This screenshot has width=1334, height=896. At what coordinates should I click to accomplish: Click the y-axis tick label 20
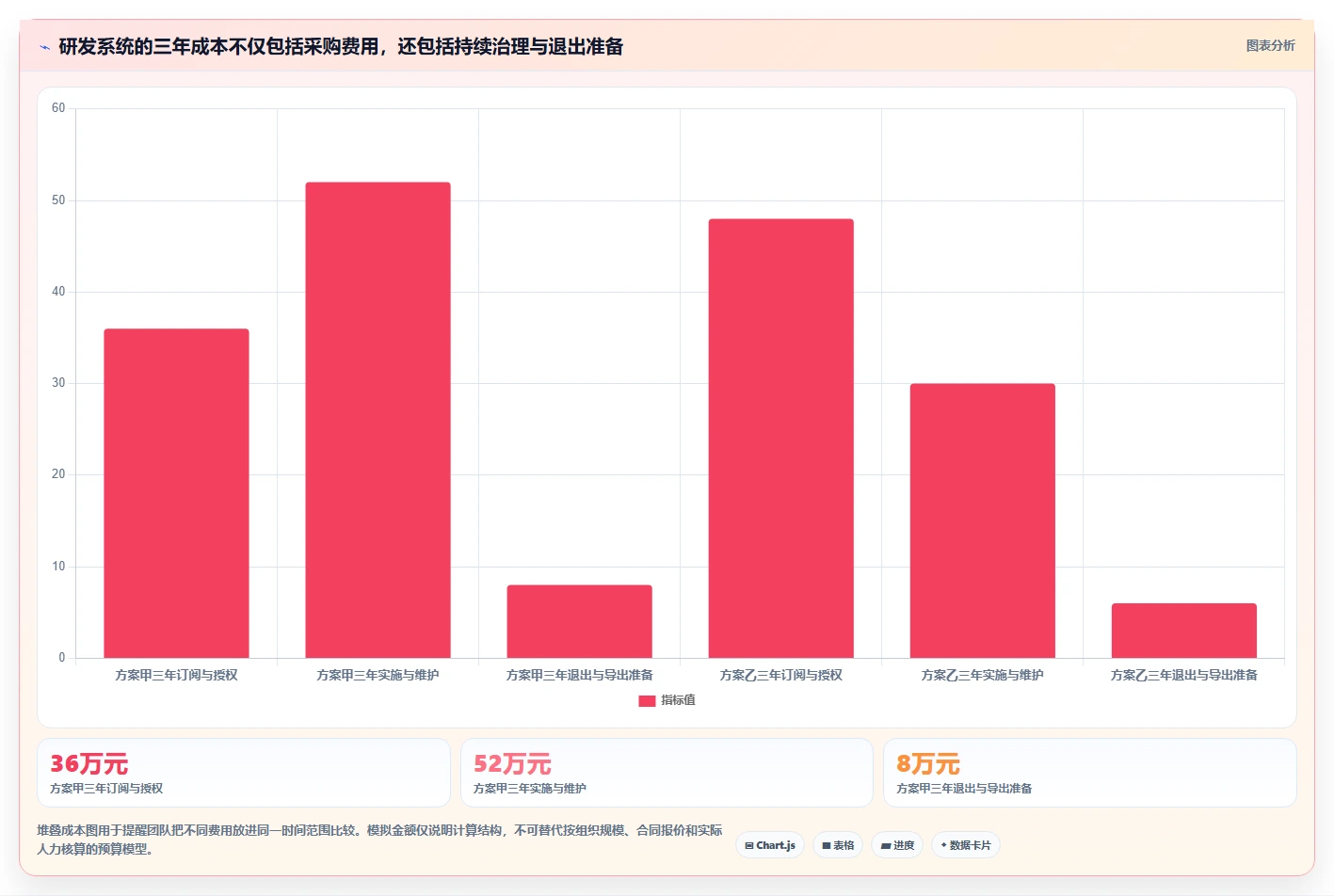[x=58, y=474]
